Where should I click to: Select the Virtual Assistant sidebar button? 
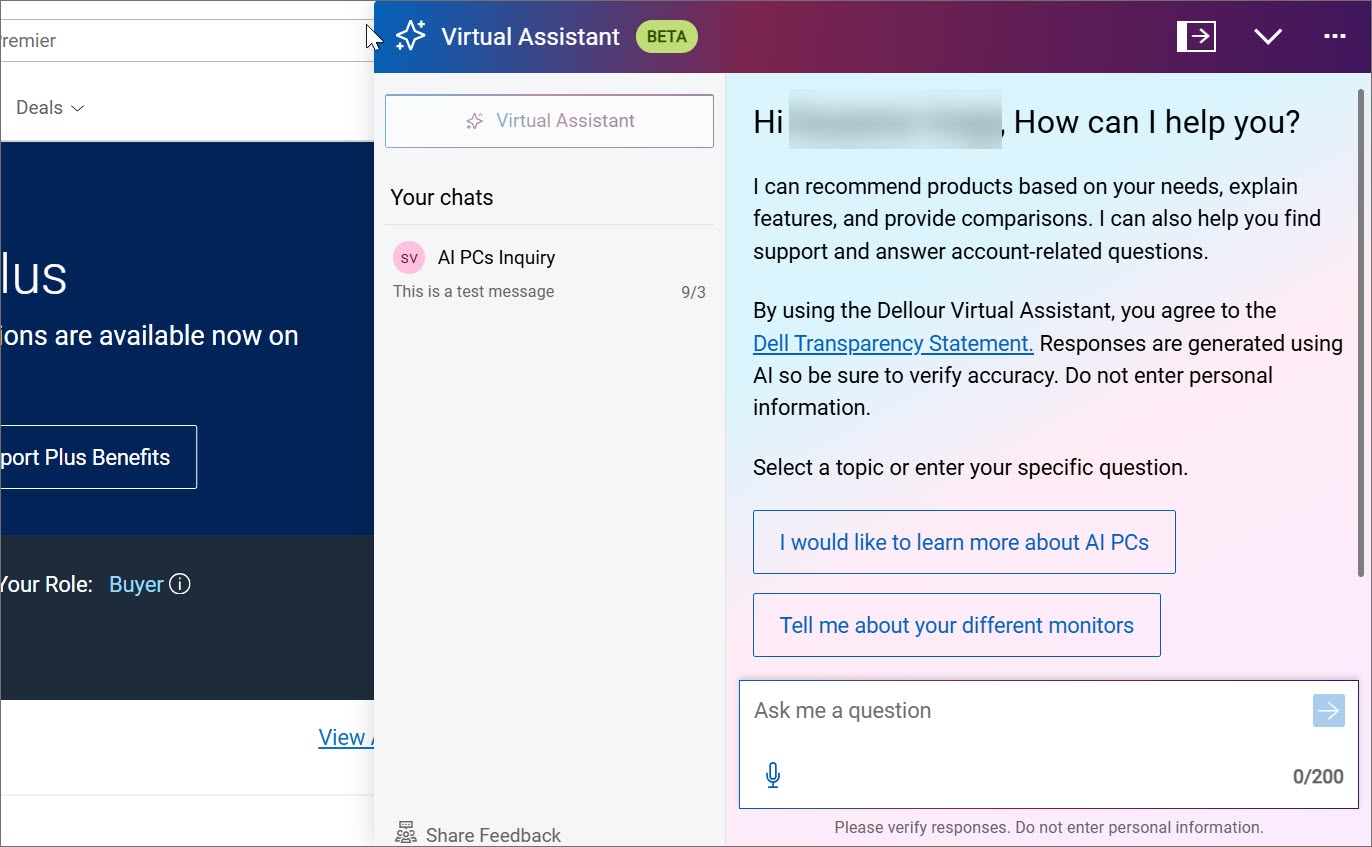coord(549,120)
